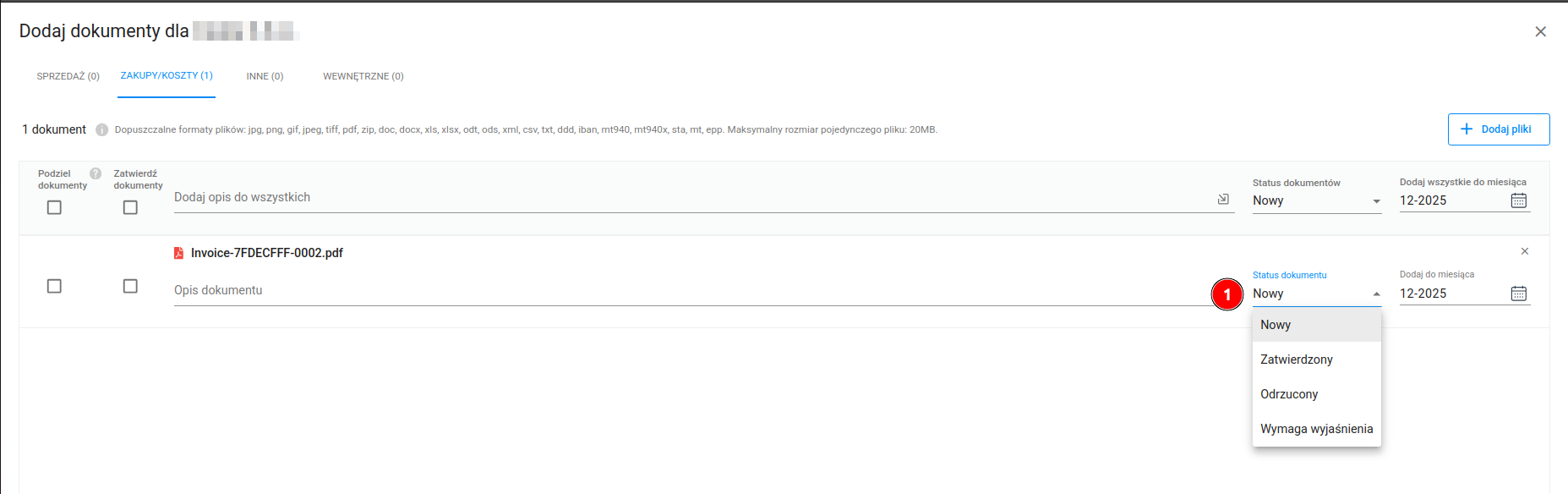Click the apply-description-to-all arrow icon

[1222, 199]
